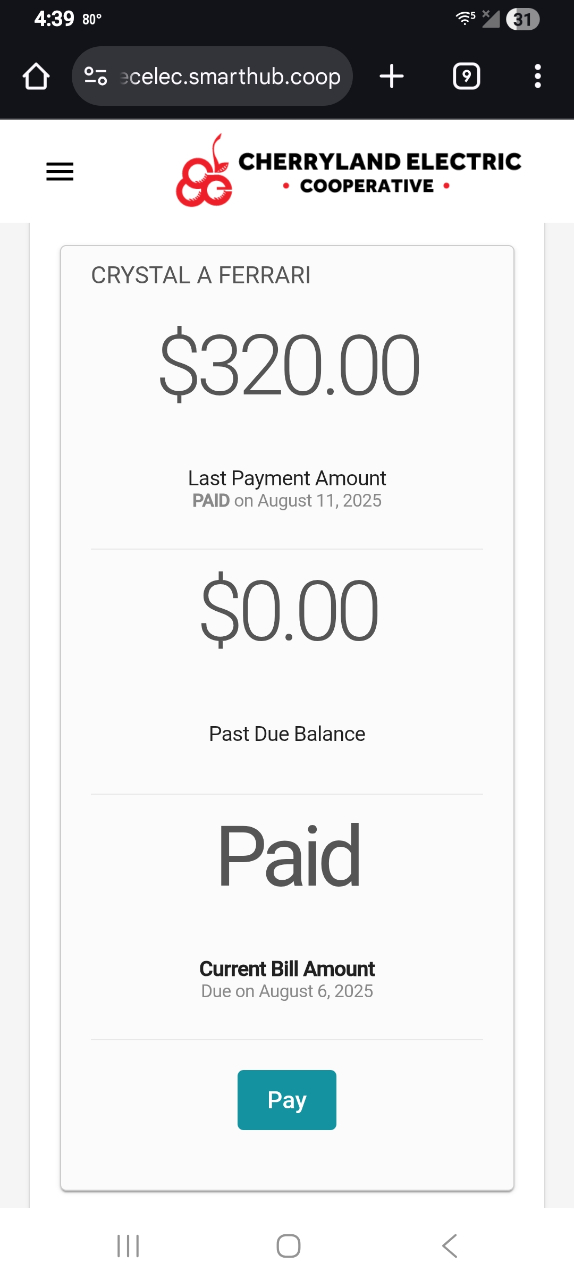The width and height of the screenshot is (574, 1280).
Task: Open the browser three-dot overflow menu
Action: pyautogui.click(x=538, y=76)
